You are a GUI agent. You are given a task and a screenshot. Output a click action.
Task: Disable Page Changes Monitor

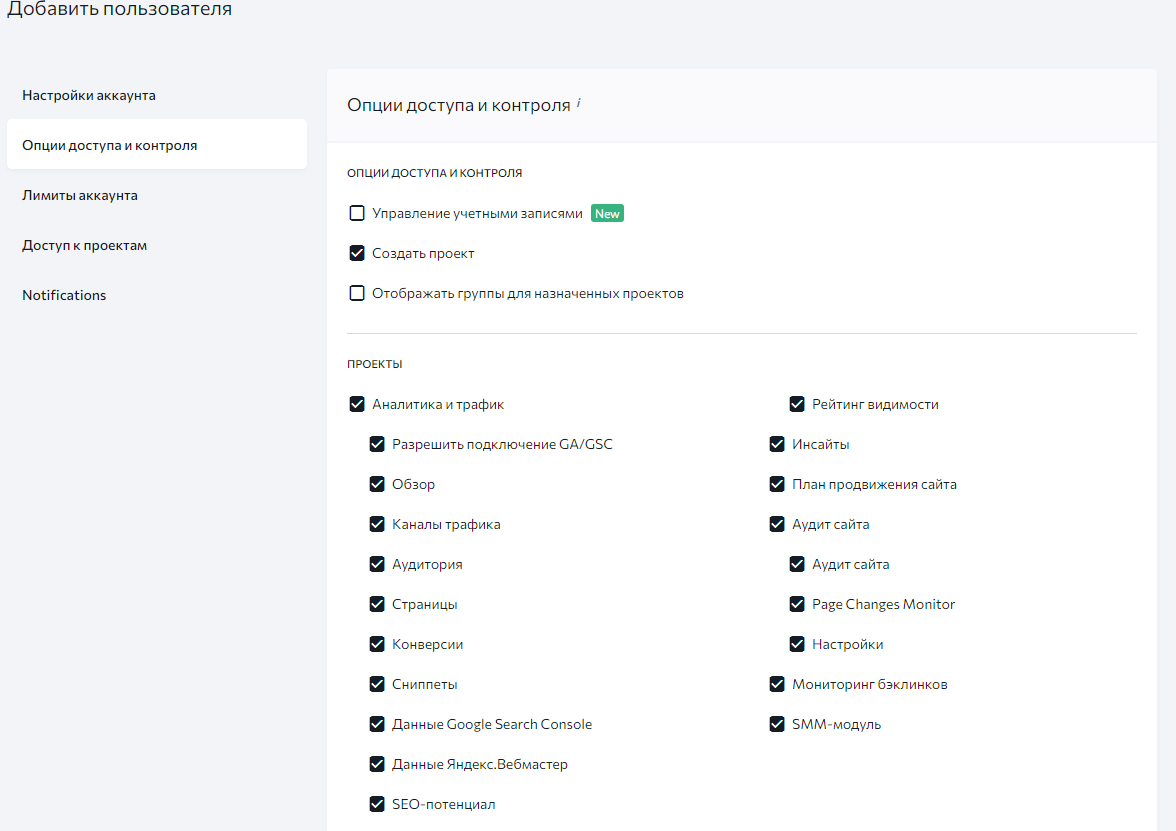797,604
